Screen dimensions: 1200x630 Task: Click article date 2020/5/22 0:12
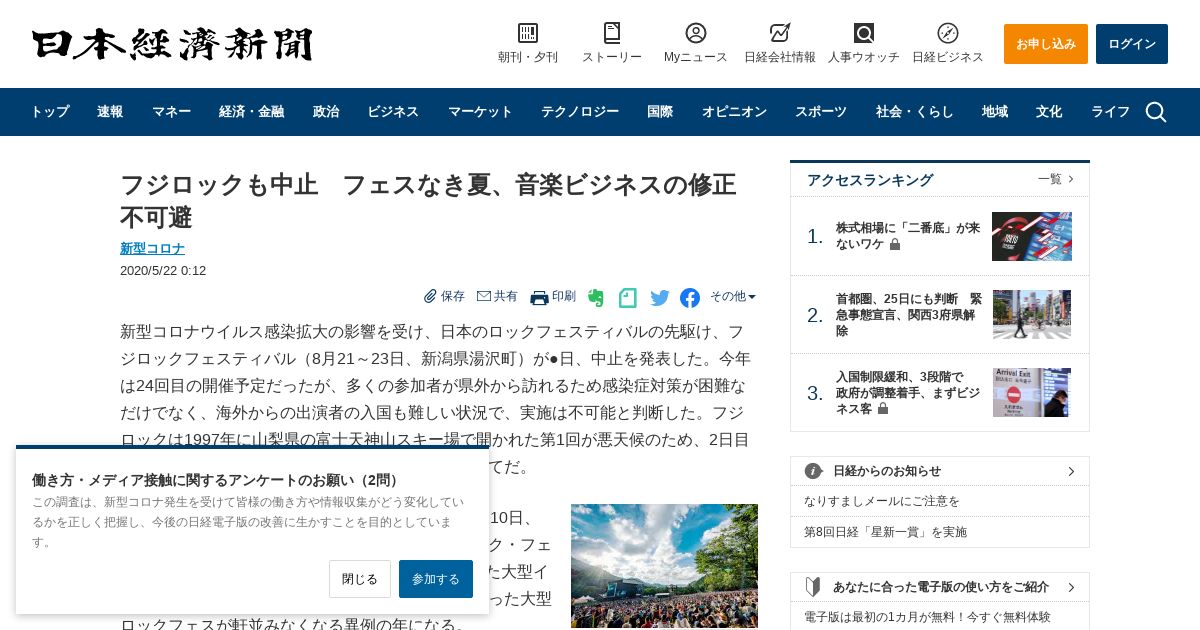click(x=163, y=271)
